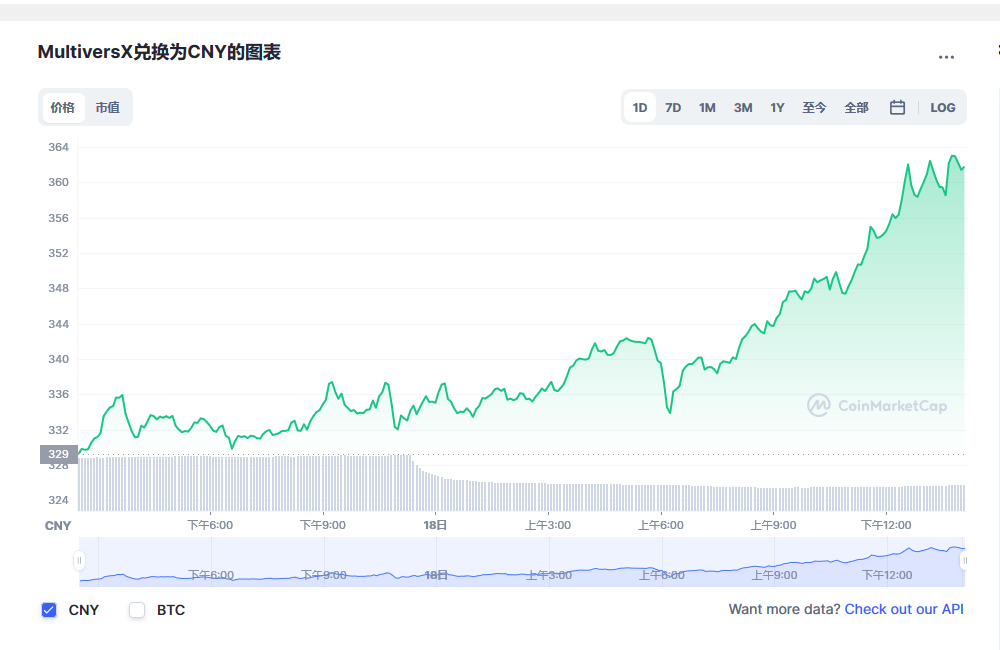Grab the right range slider handle
This screenshot has height=650, width=1000.
point(964,561)
